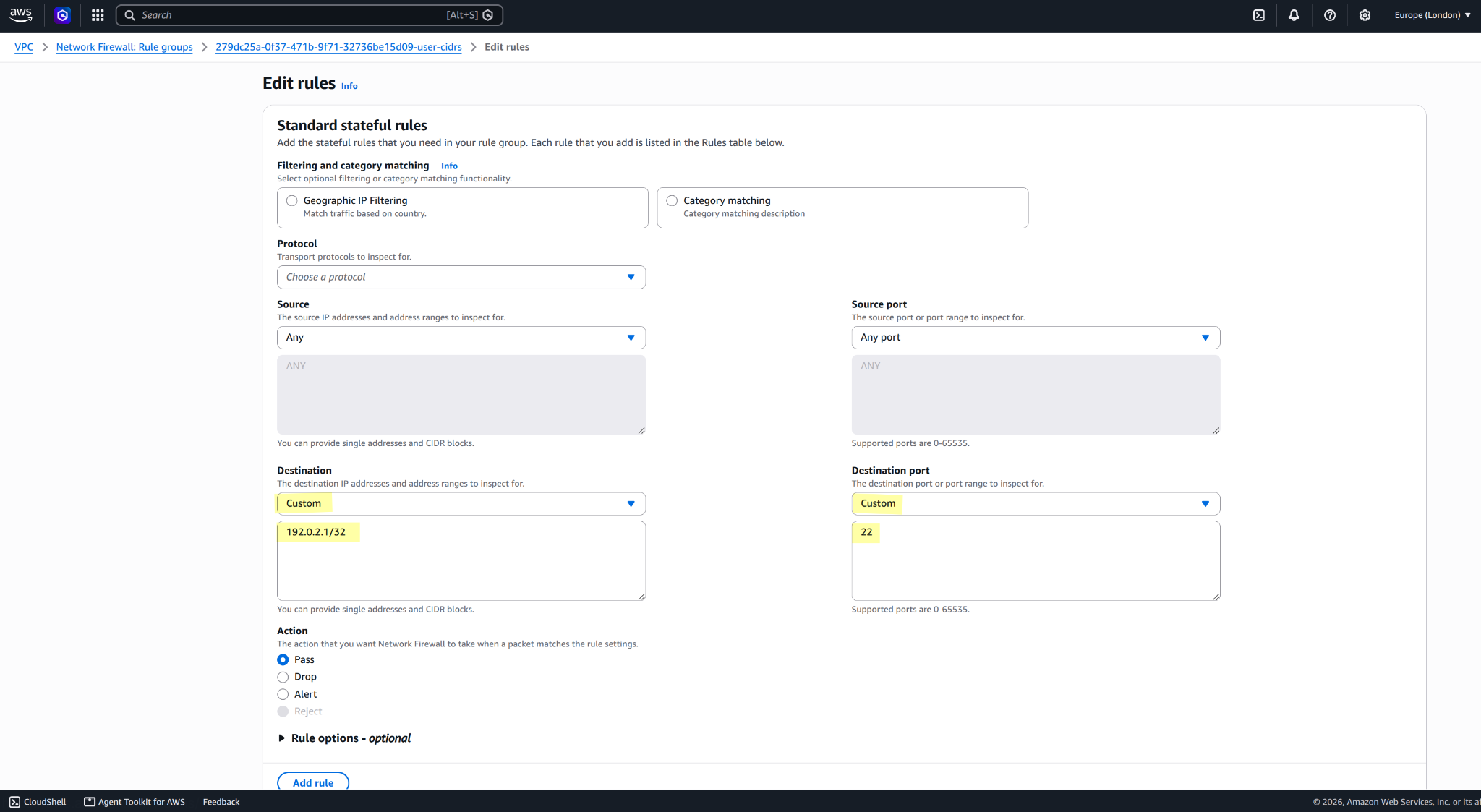The height and width of the screenshot is (812, 1481).
Task: Open the user-cidrs rule group breadcrumb
Action: 338,47
